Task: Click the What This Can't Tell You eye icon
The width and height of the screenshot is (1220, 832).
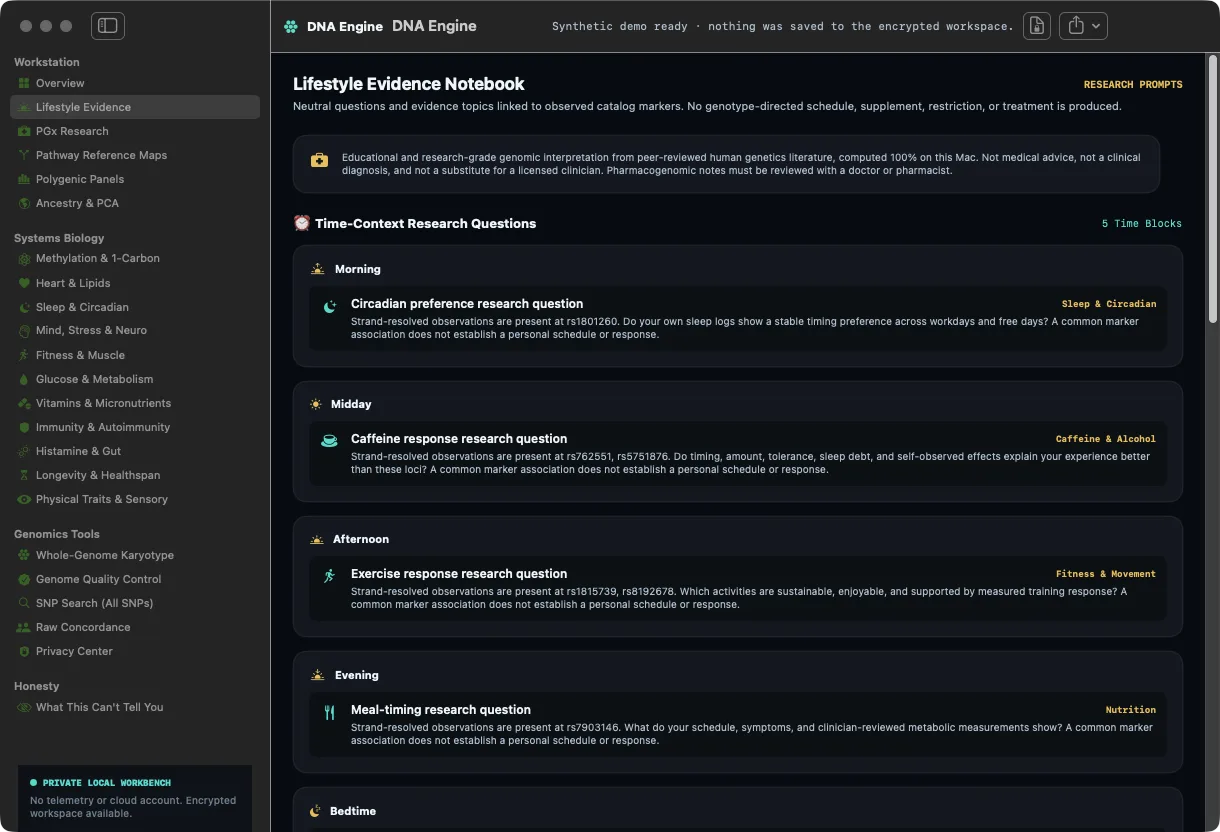Action: 24,707
